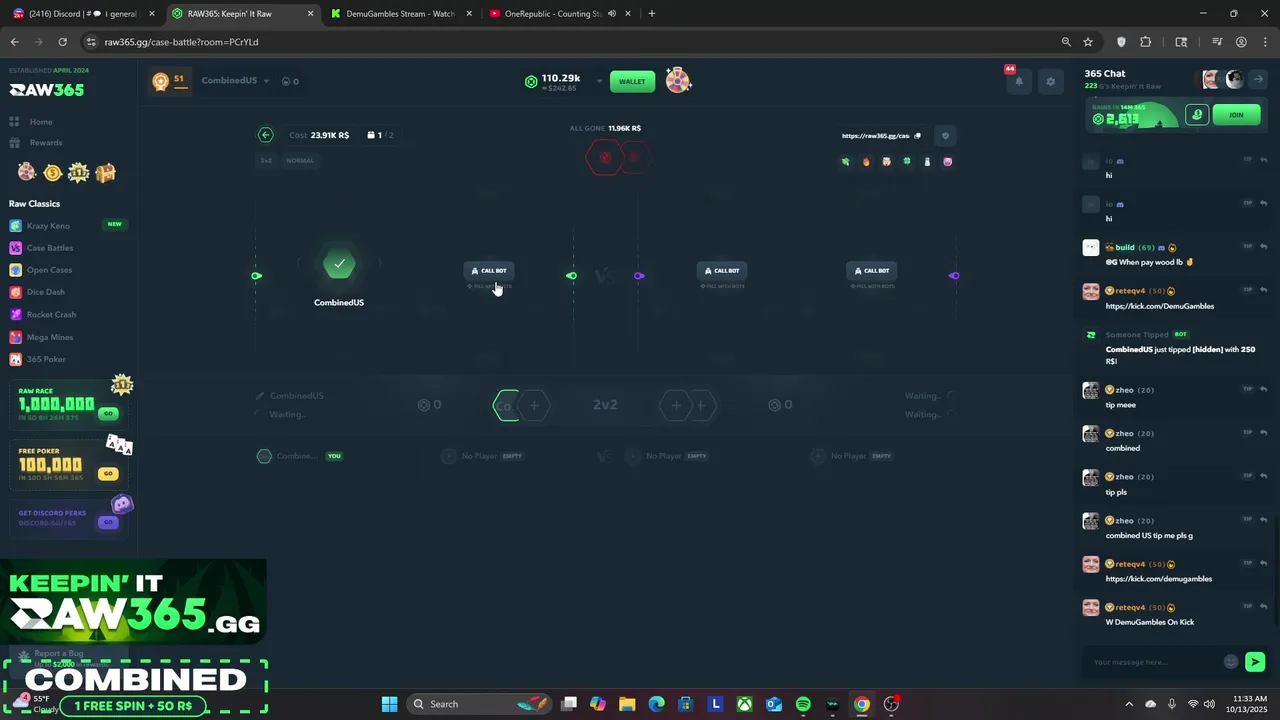Viewport: 1280px width, 720px height.
Task: Click the spin wheel icon beside Wallet
Action: [x=678, y=81]
